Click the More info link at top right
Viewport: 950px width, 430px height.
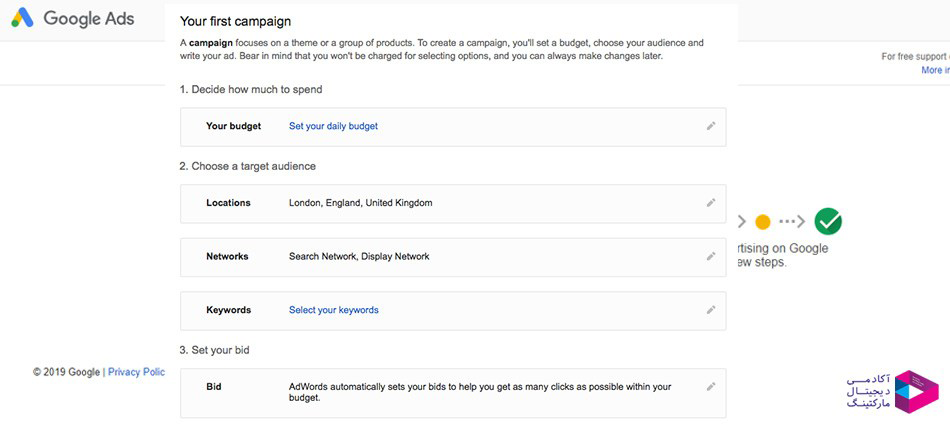point(935,70)
